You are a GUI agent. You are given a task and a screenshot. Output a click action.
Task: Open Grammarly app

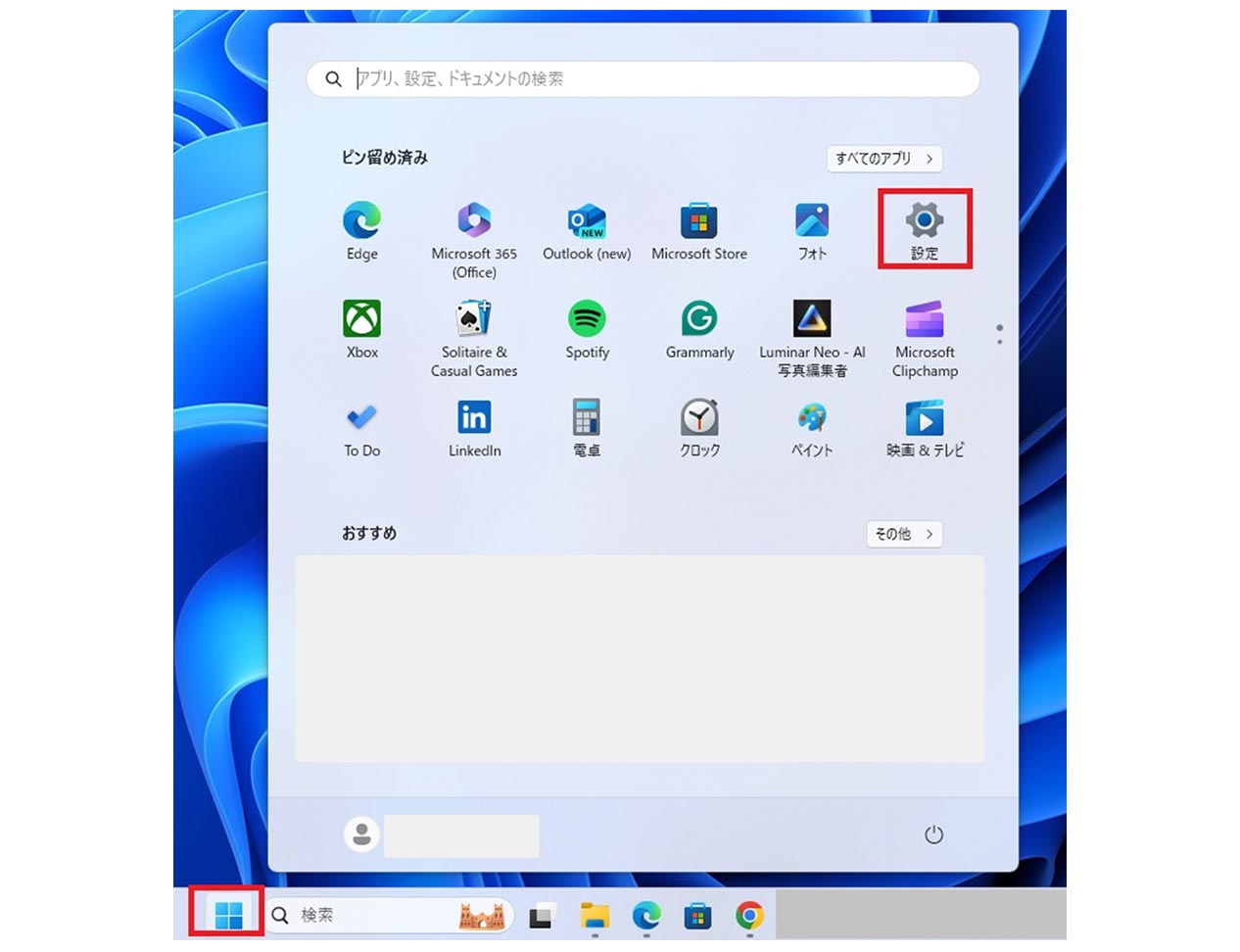pos(699,330)
